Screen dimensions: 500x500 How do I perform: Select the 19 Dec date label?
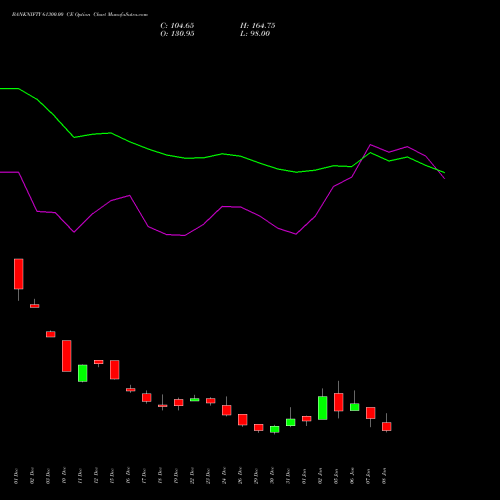tap(176, 476)
